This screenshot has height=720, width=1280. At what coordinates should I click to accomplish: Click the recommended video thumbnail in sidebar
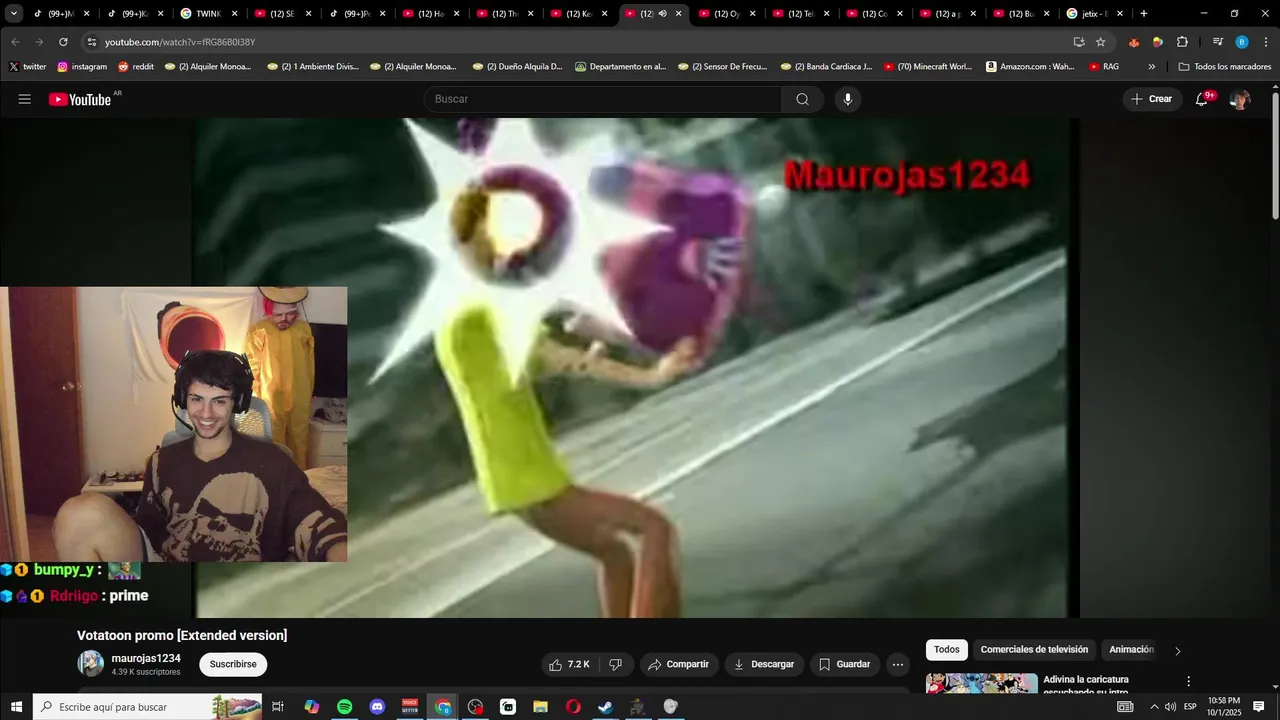pyautogui.click(x=981, y=683)
